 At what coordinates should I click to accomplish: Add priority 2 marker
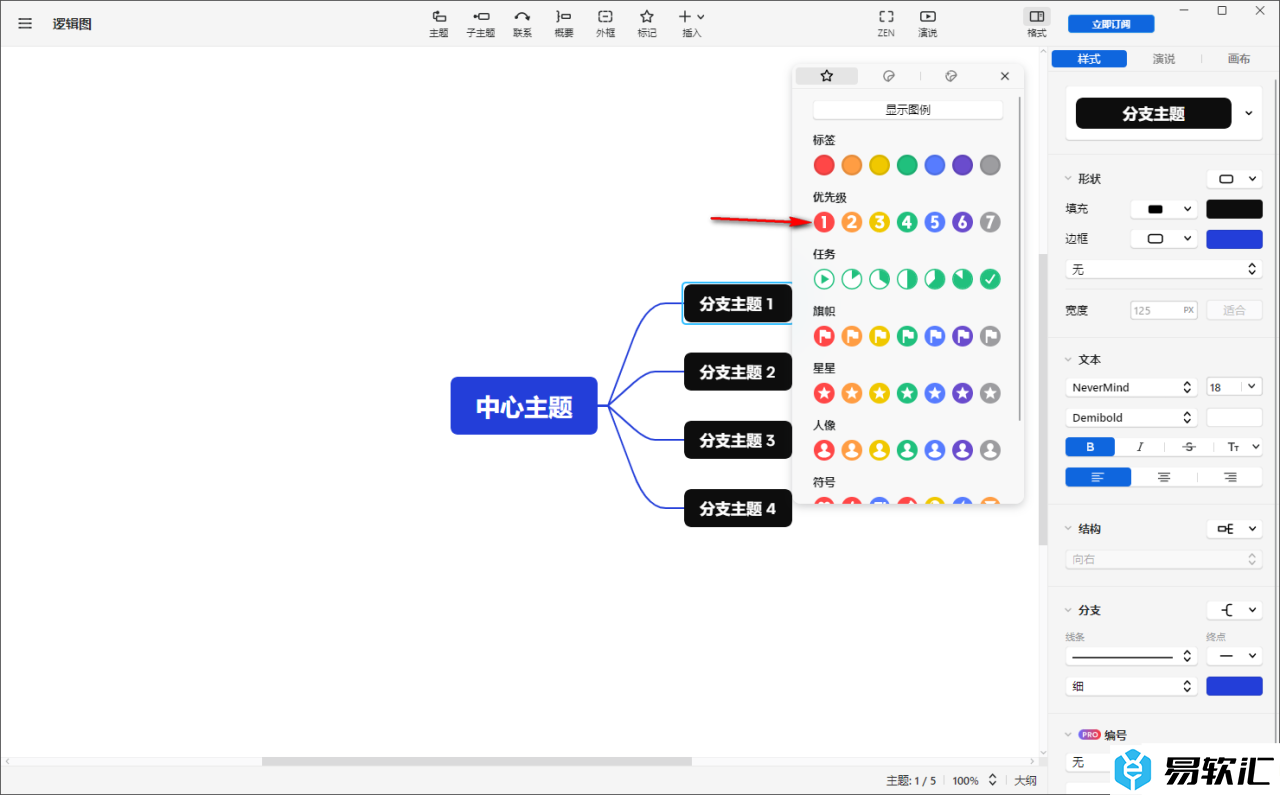pos(852,222)
